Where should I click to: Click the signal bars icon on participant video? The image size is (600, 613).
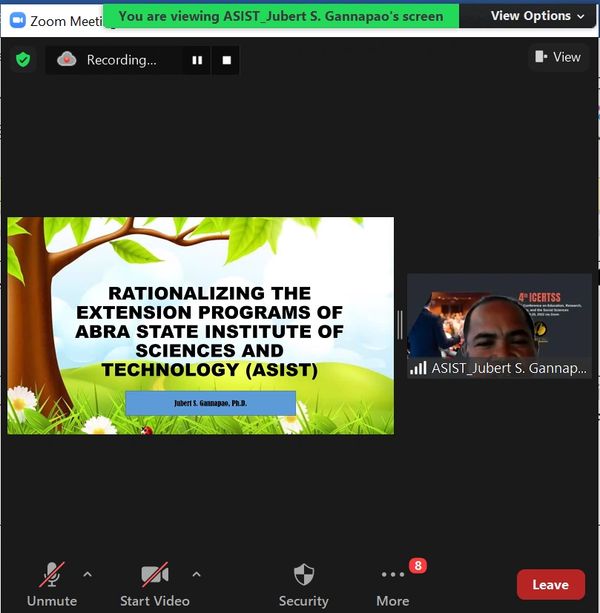coord(418,368)
